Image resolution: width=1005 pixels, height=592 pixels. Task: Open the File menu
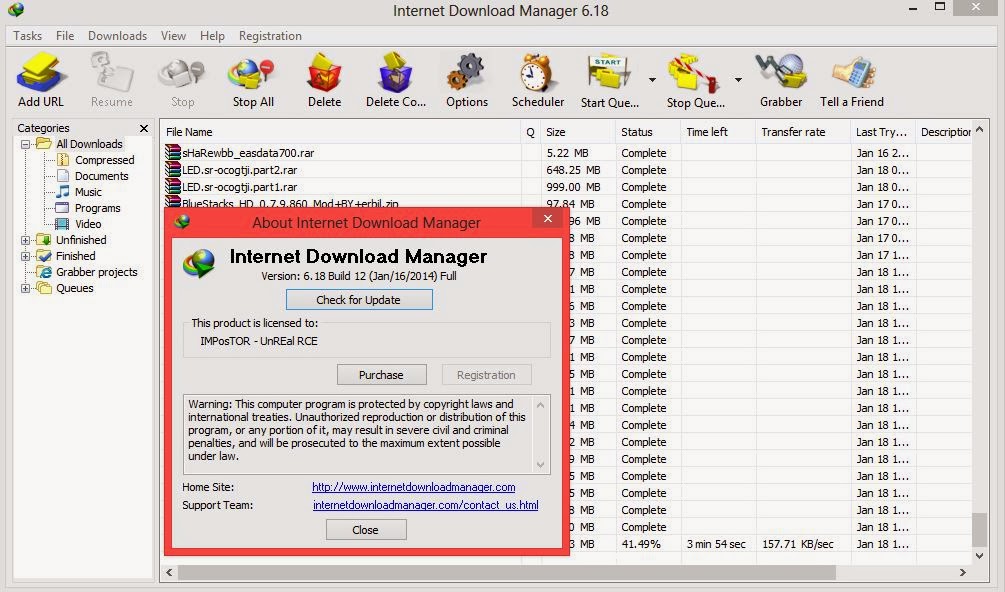coord(65,36)
